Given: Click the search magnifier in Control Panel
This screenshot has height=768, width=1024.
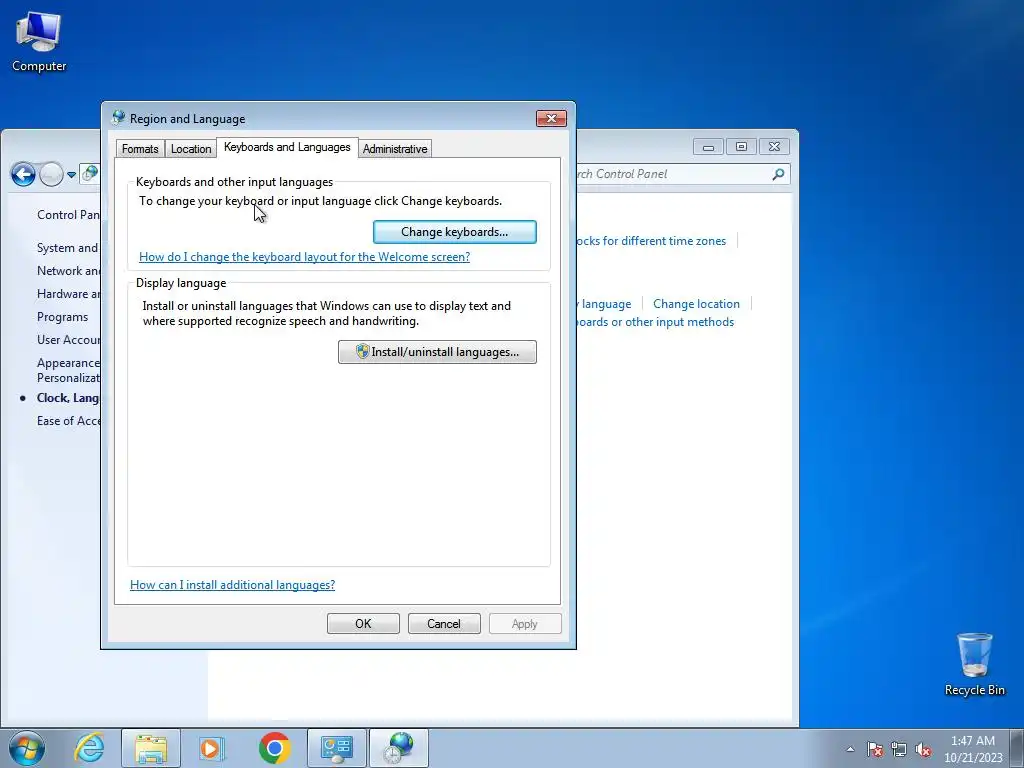Looking at the screenshot, I should 778,174.
